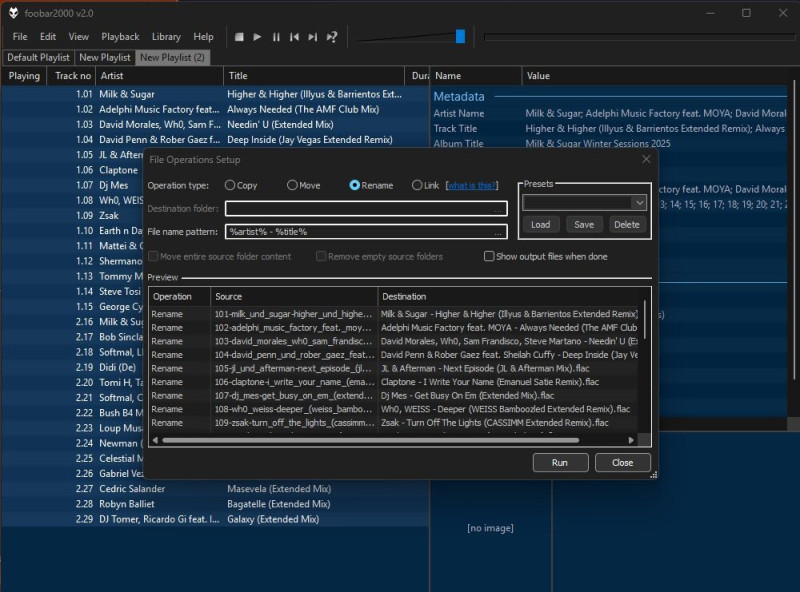Click the Track no column header
Viewport: 800px width, 592px height.
click(x=72, y=76)
